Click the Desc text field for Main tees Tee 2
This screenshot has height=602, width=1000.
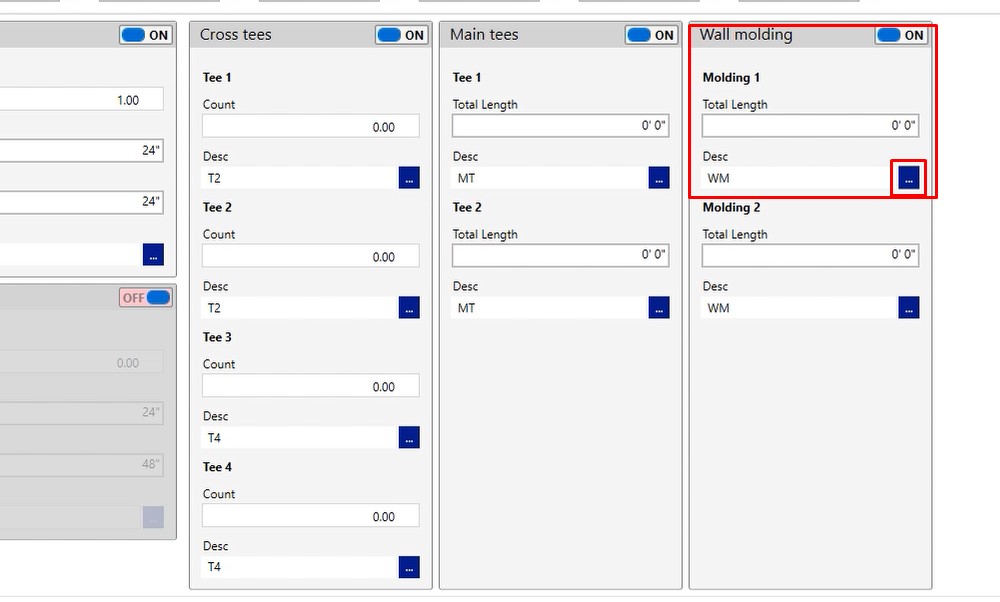pyautogui.click(x=548, y=308)
